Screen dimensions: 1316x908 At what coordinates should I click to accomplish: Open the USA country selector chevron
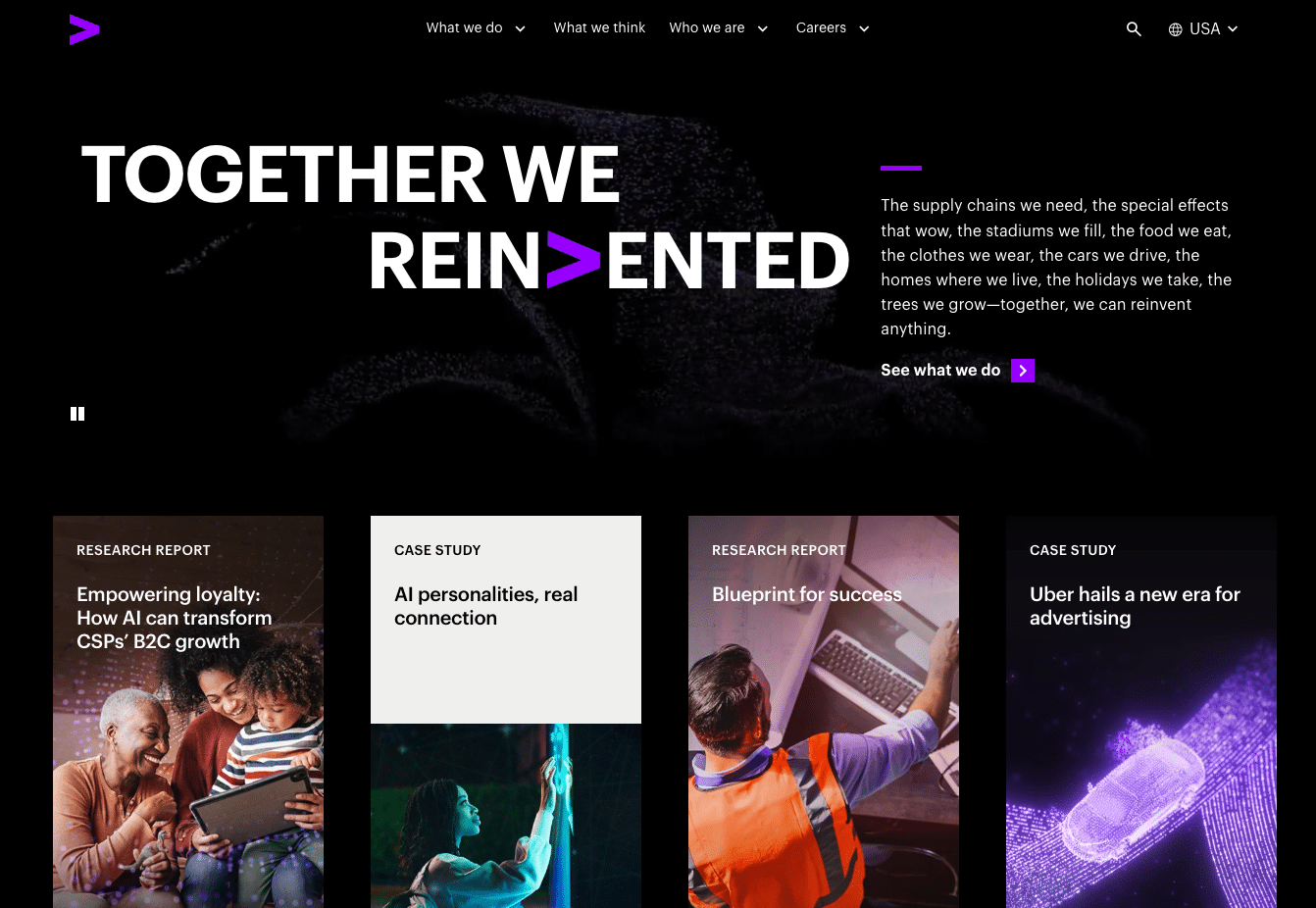coord(1233,29)
